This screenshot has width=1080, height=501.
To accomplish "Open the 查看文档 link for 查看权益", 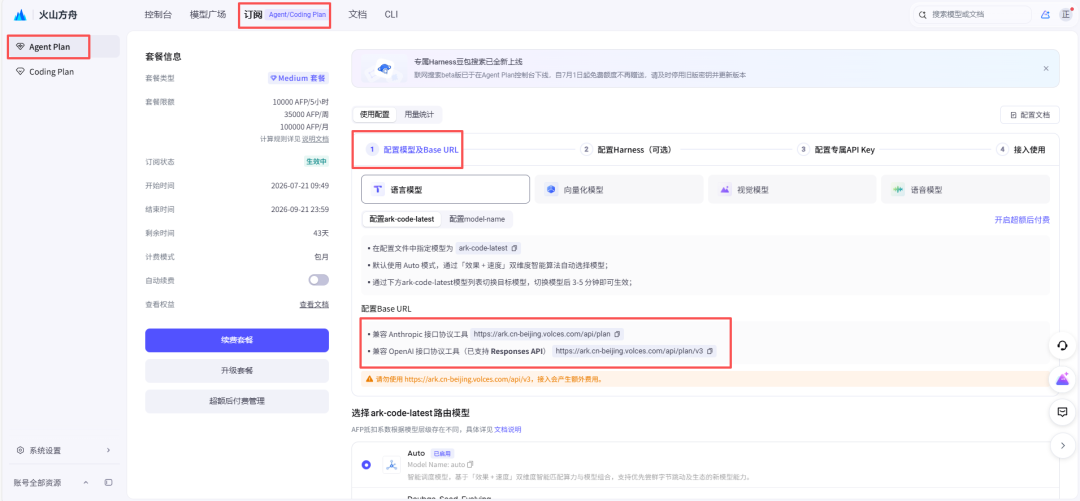I will [314, 305].
